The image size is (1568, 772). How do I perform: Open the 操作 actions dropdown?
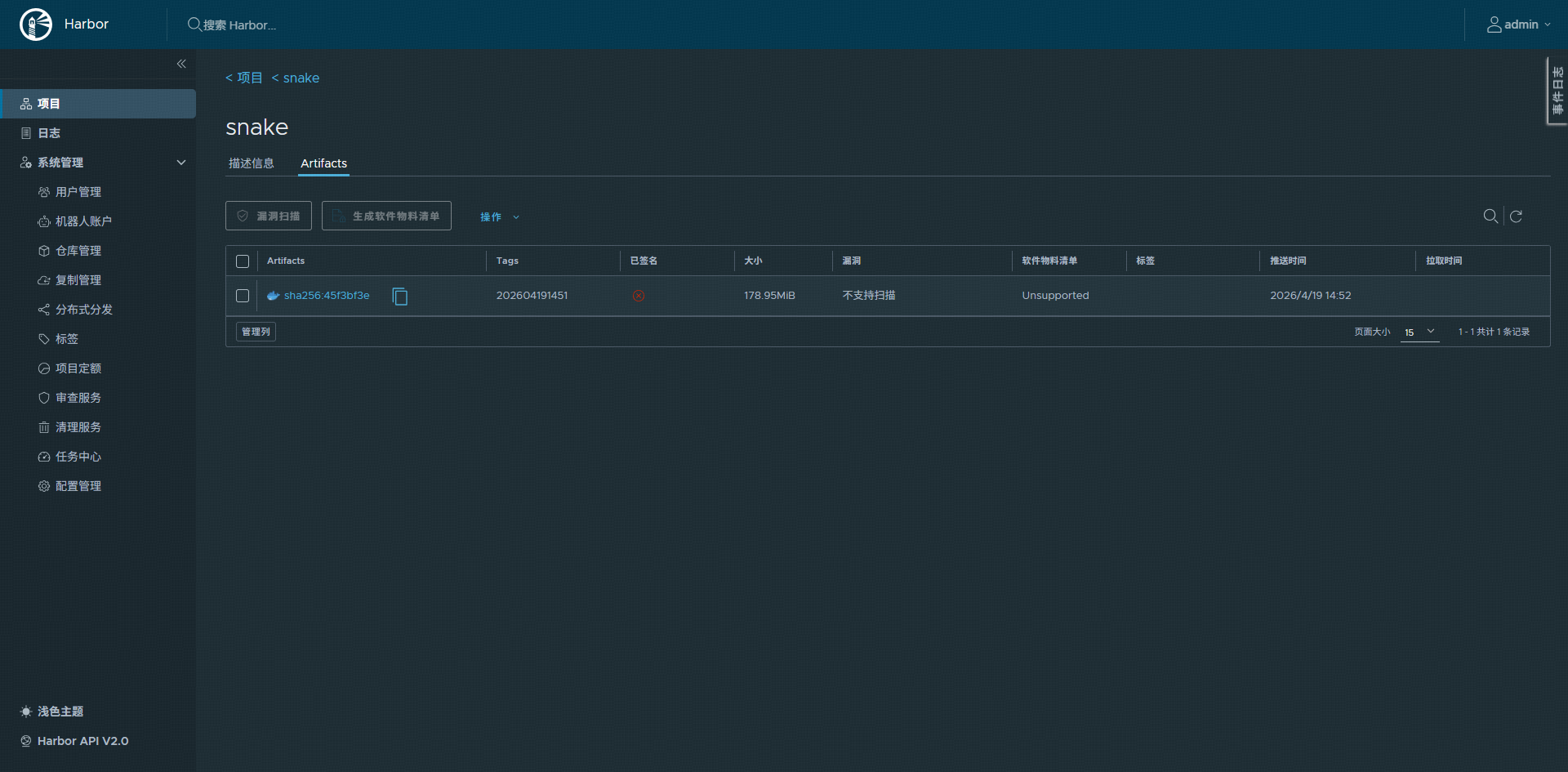500,216
